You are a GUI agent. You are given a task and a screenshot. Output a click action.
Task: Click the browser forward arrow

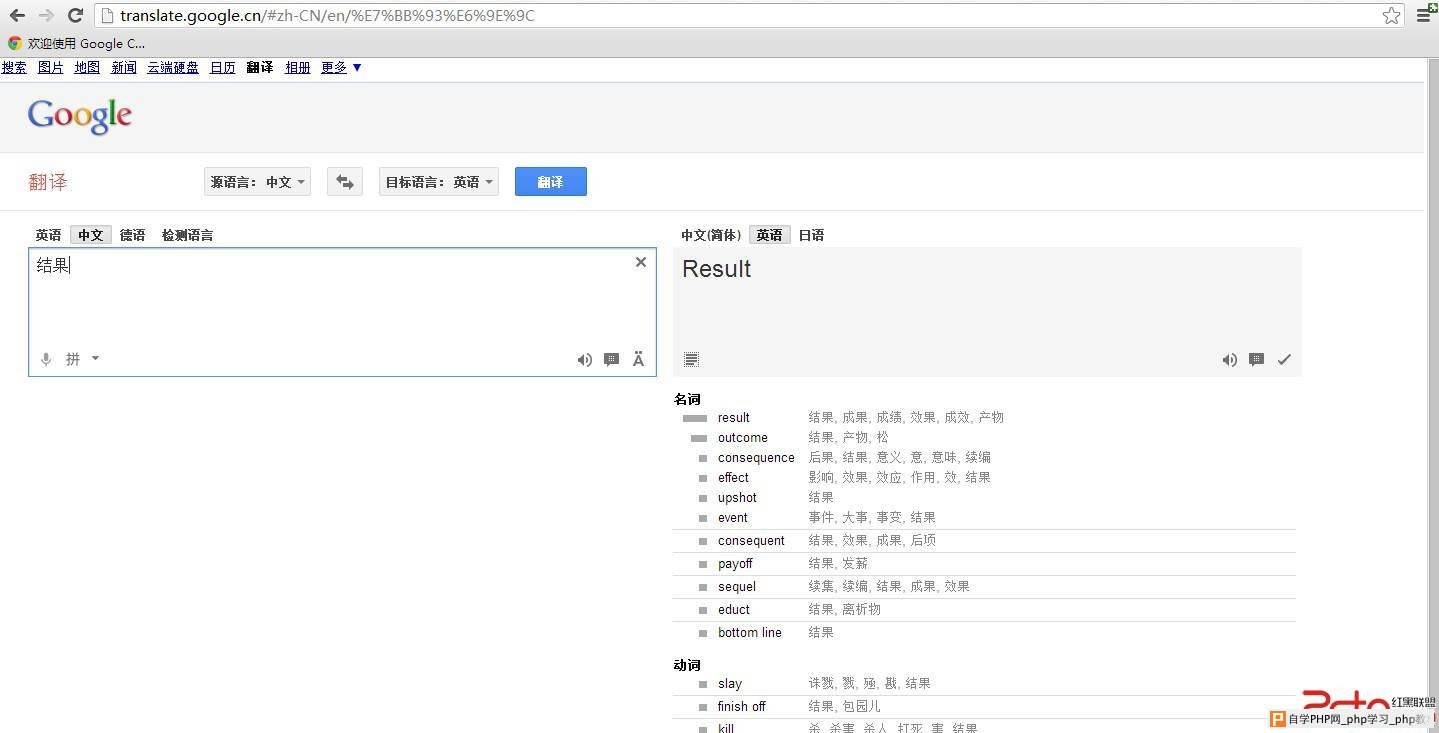(x=46, y=15)
